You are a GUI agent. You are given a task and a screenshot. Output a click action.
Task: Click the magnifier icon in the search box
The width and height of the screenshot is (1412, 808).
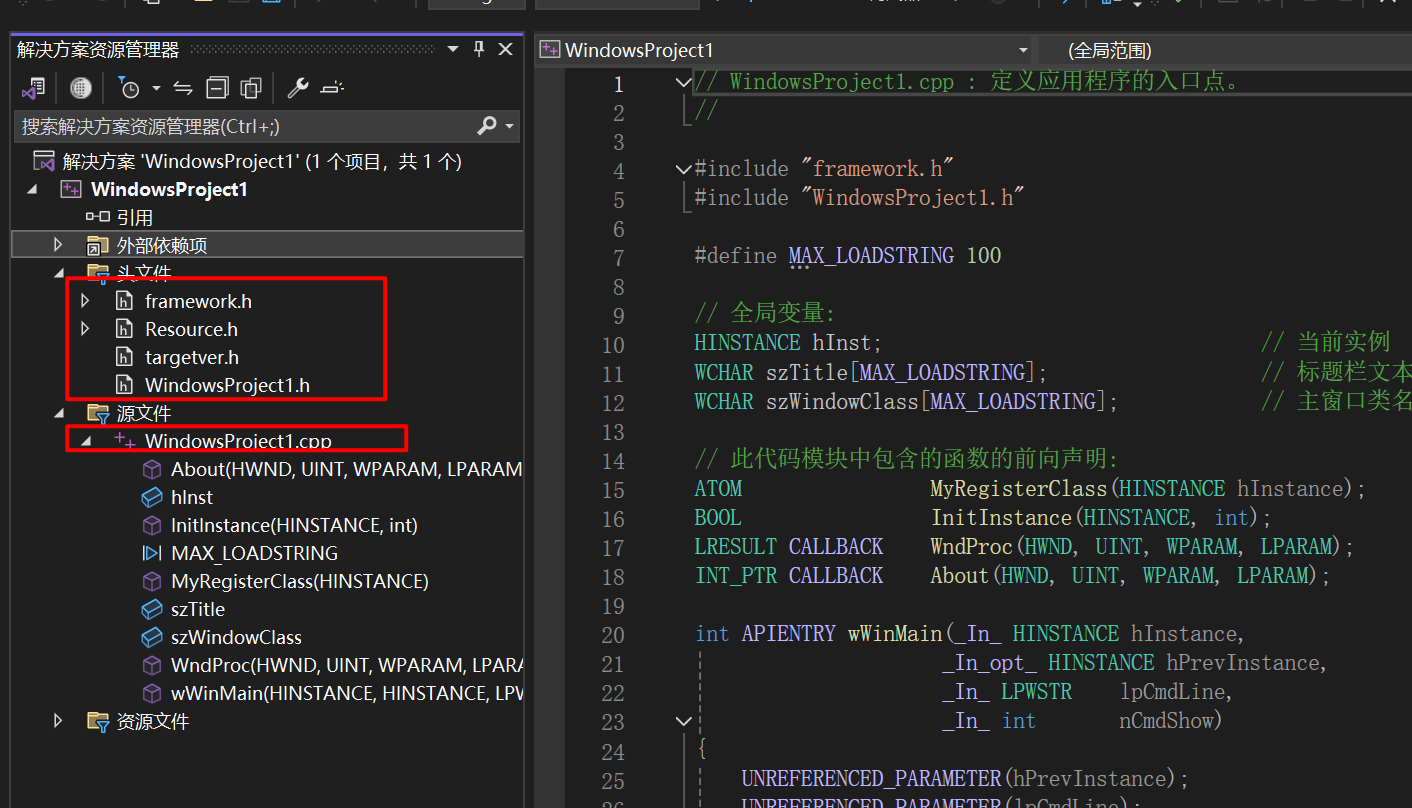pos(487,126)
